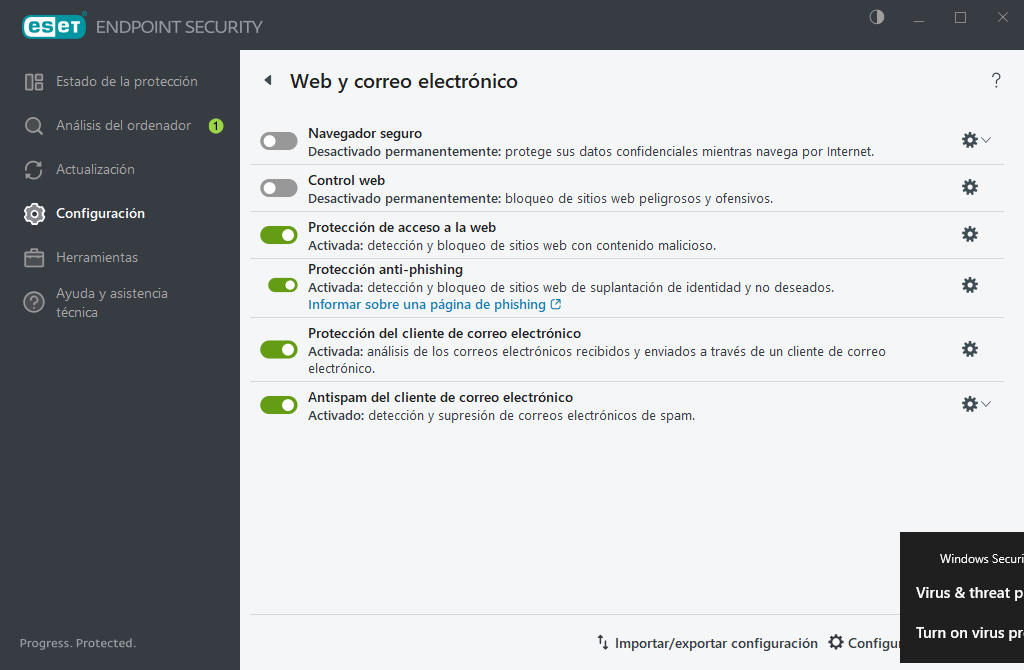
Task: Open gear for Antispam del cliente de correo
Action: 970,404
